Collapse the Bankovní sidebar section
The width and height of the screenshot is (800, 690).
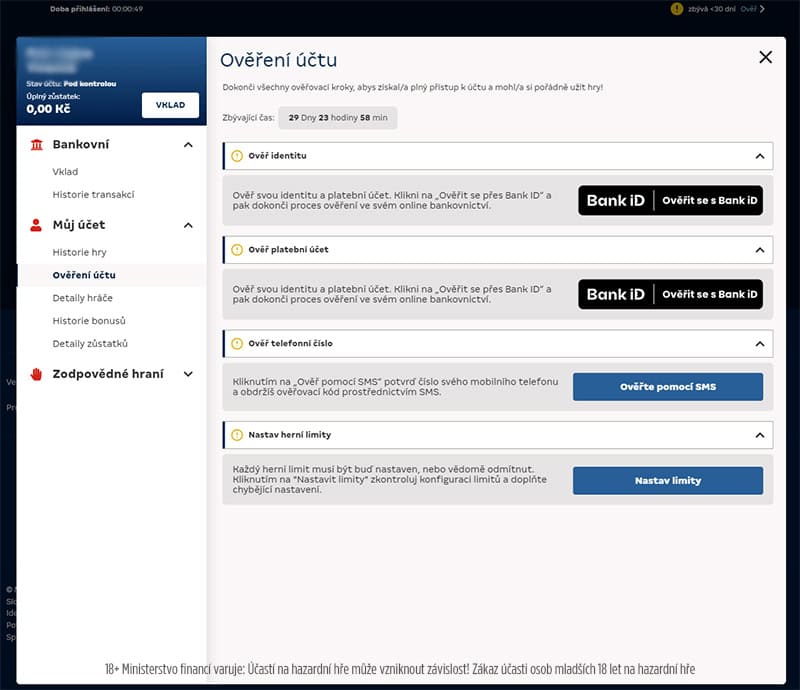click(x=188, y=145)
